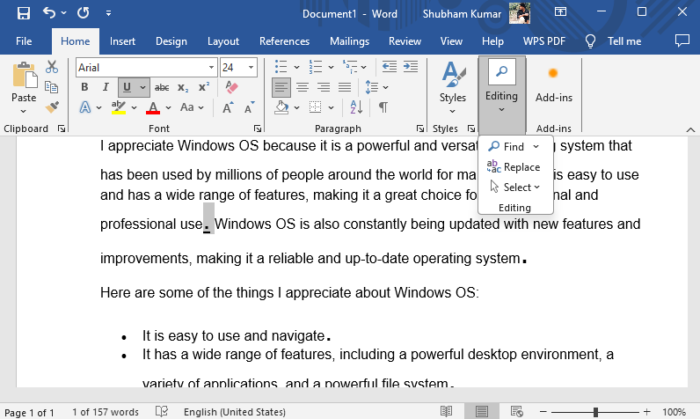Click Show/Hide paragraph marks icon
Viewport: 700px width, 419px height.
coord(383,107)
